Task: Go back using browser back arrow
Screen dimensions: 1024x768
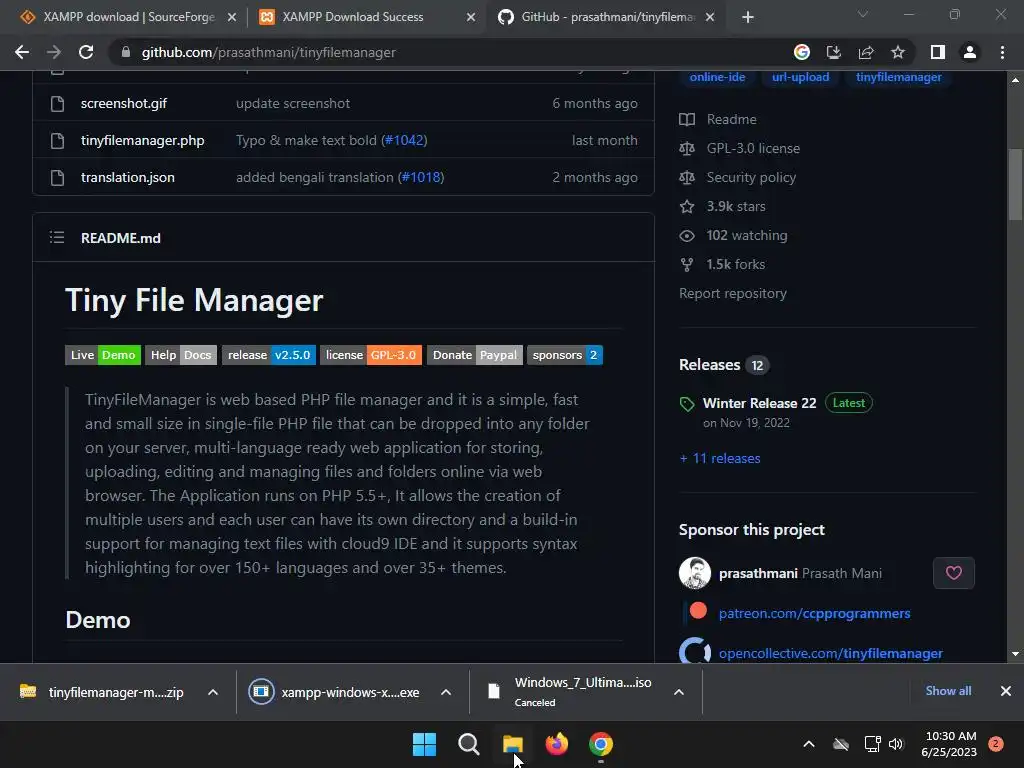Action: [22, 52]
